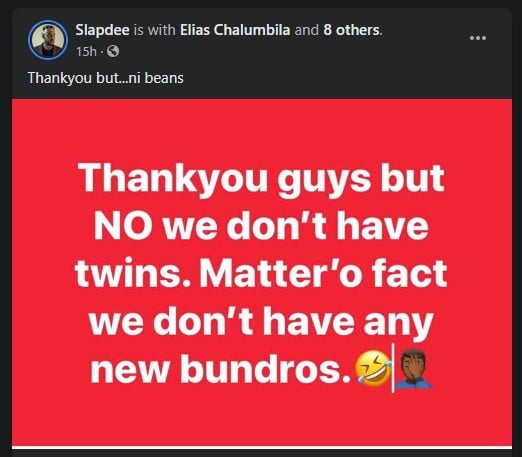Click the "NO we don't have" line
522x457 pixels.
point(261,226)
